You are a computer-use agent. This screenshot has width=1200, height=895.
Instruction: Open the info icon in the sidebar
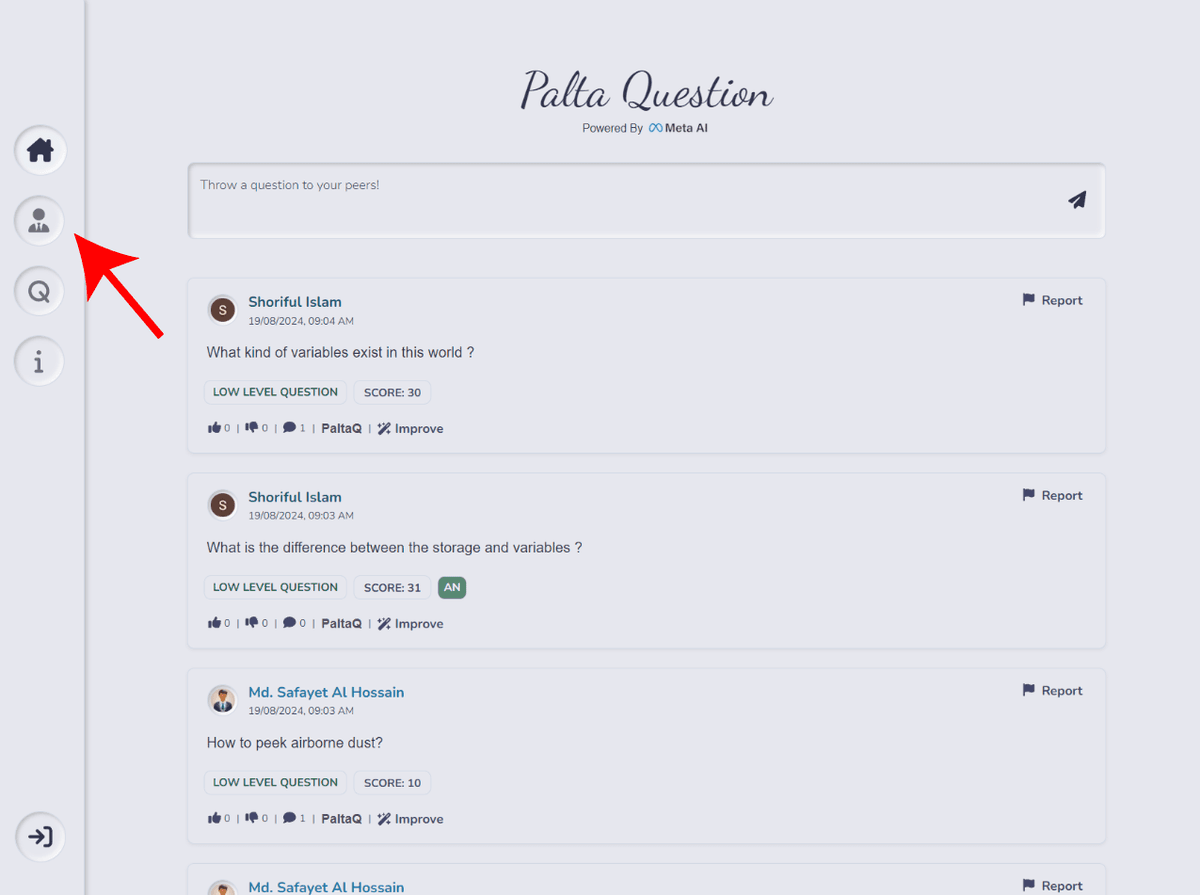pyautogui.click(x=39, y=361)
